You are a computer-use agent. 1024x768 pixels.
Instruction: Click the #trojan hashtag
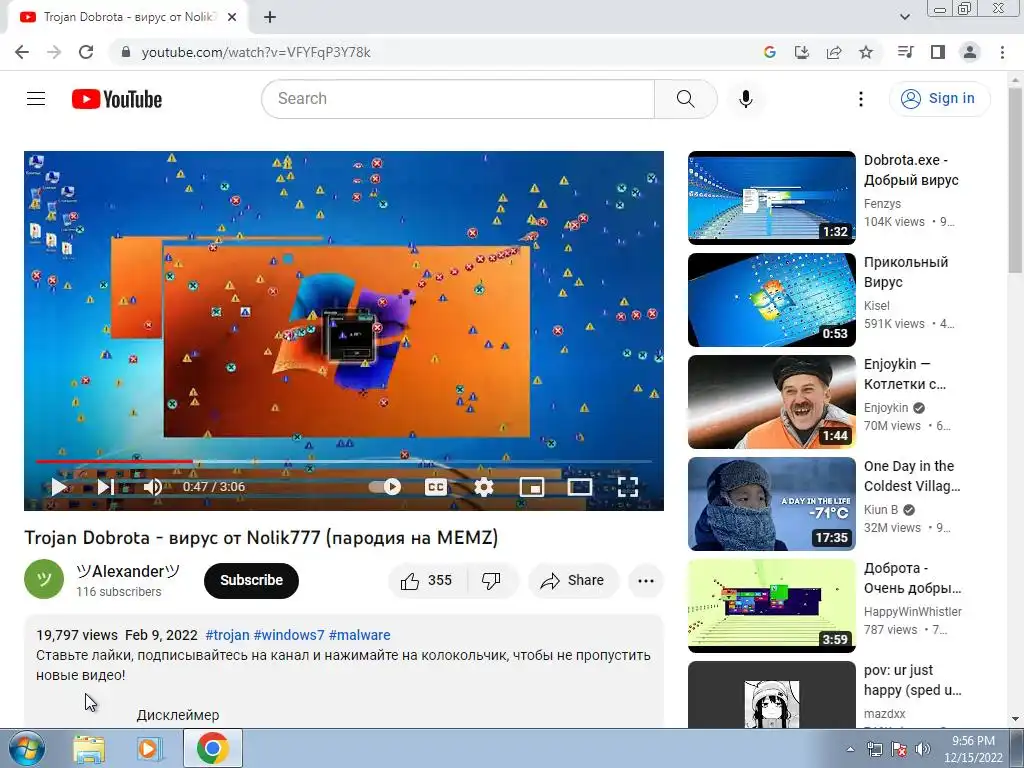pyautogui.click(x=227, y=635)
